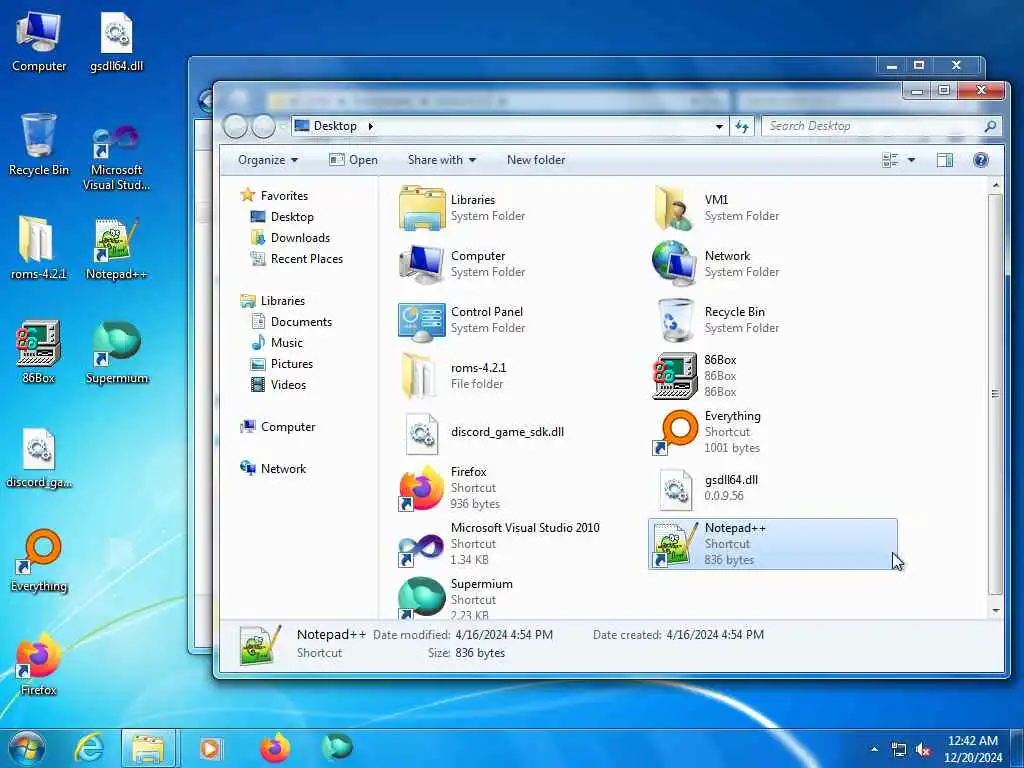Click Windows Explorer taskbar button
This screenshot has height=768, width=1024.
click(148, 748)
